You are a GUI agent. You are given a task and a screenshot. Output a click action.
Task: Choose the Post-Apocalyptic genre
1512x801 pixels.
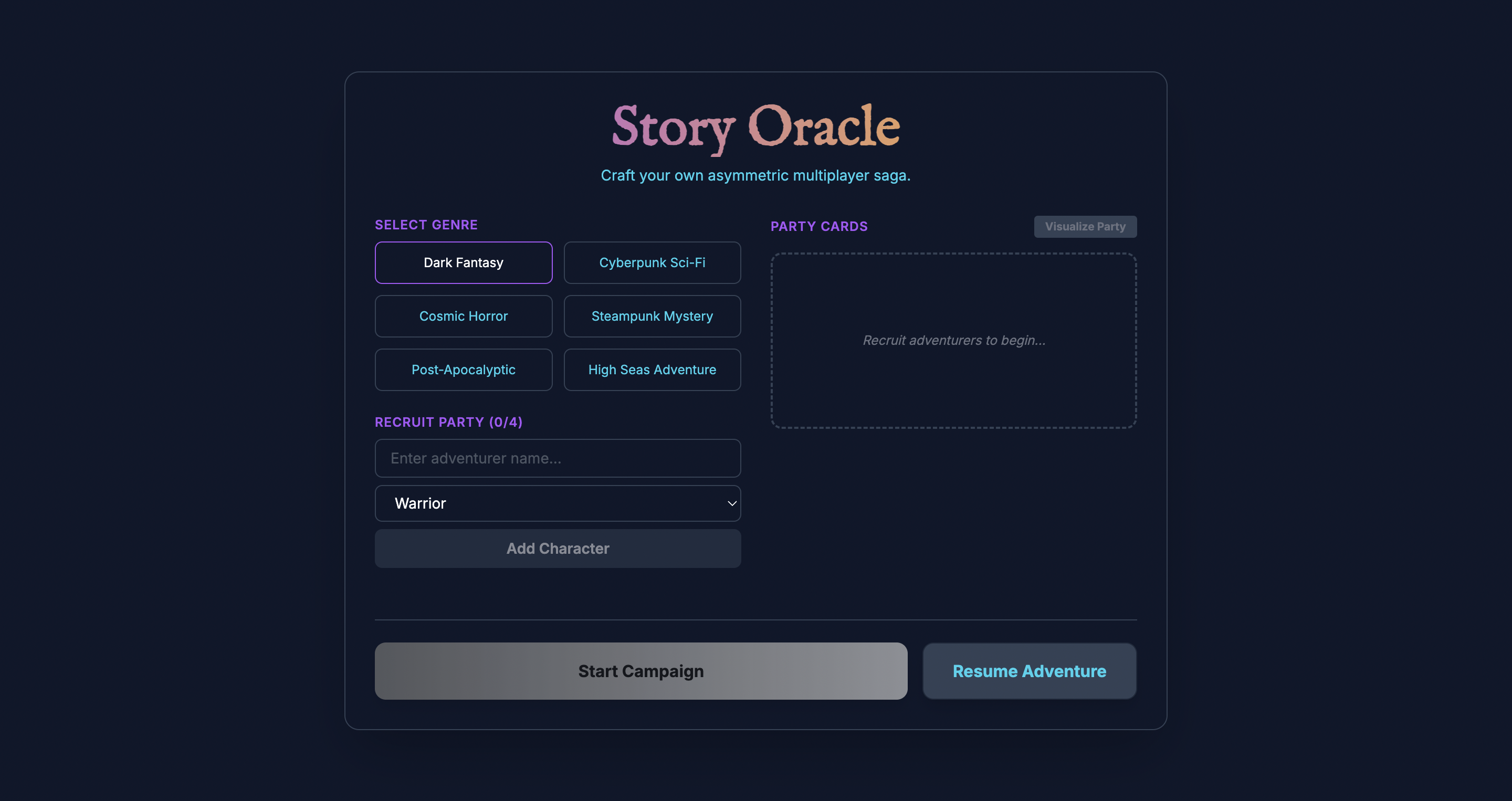(x=463, y=370)
